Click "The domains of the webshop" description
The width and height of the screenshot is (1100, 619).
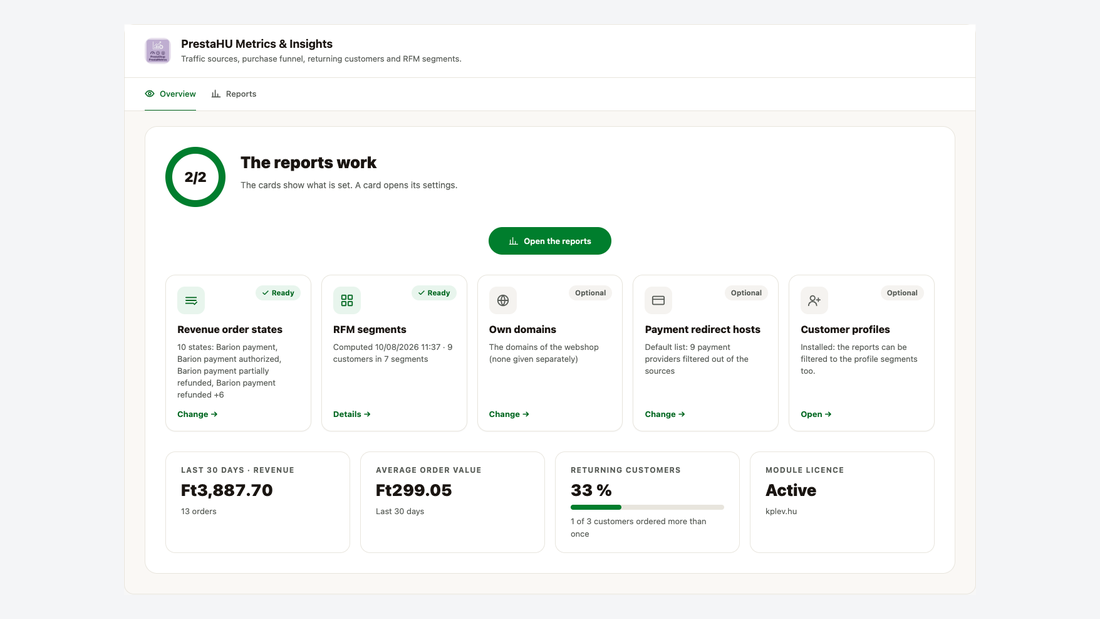click(544, 353)
